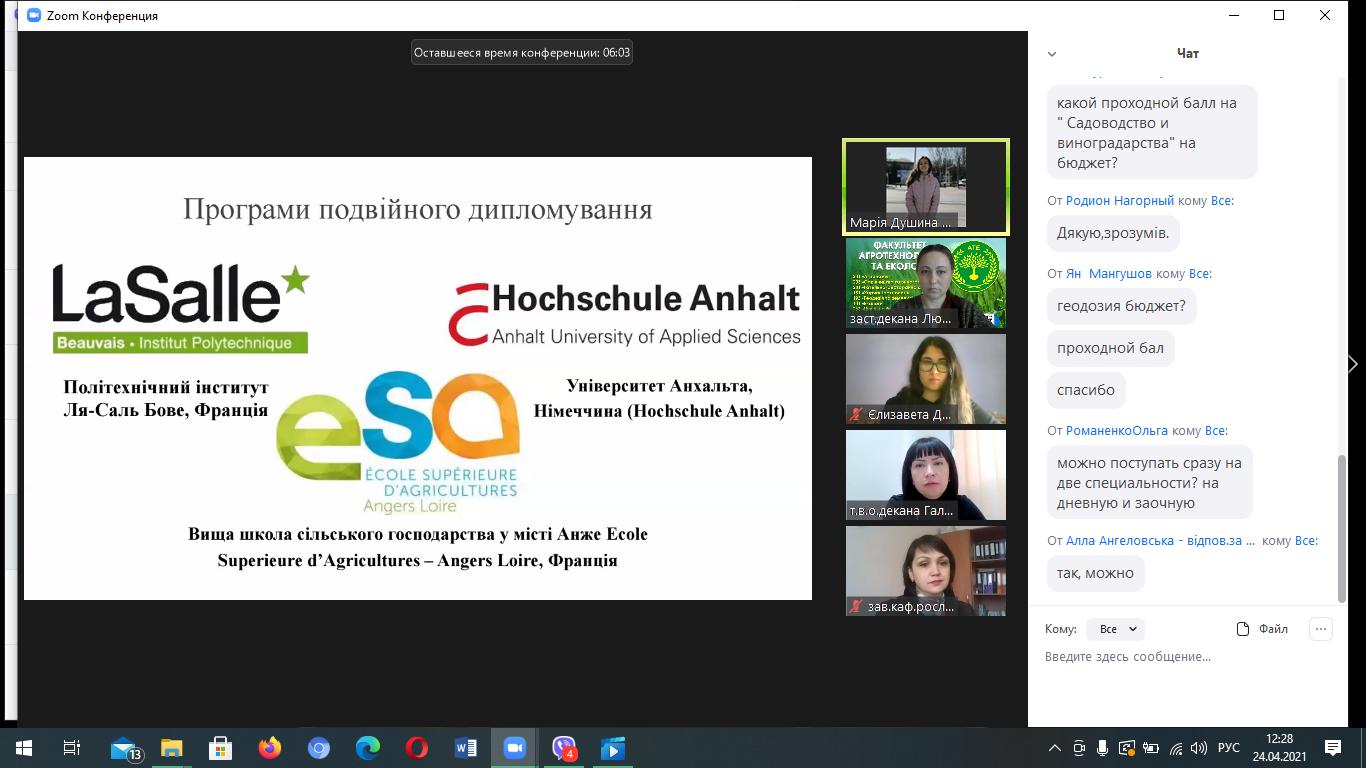Select the message about "Садоводство и виноградарства"

point(1152,133)
